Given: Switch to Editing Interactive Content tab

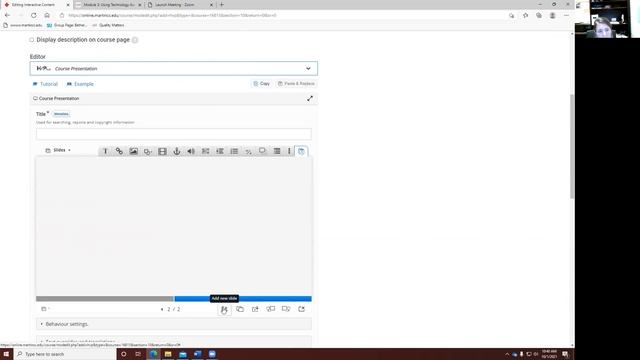Looking at the screenshot, I should click(x=37, y=5).
